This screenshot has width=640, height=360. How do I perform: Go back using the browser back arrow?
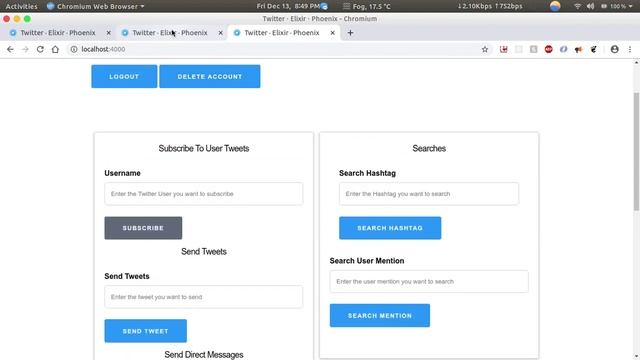(10, 49)
